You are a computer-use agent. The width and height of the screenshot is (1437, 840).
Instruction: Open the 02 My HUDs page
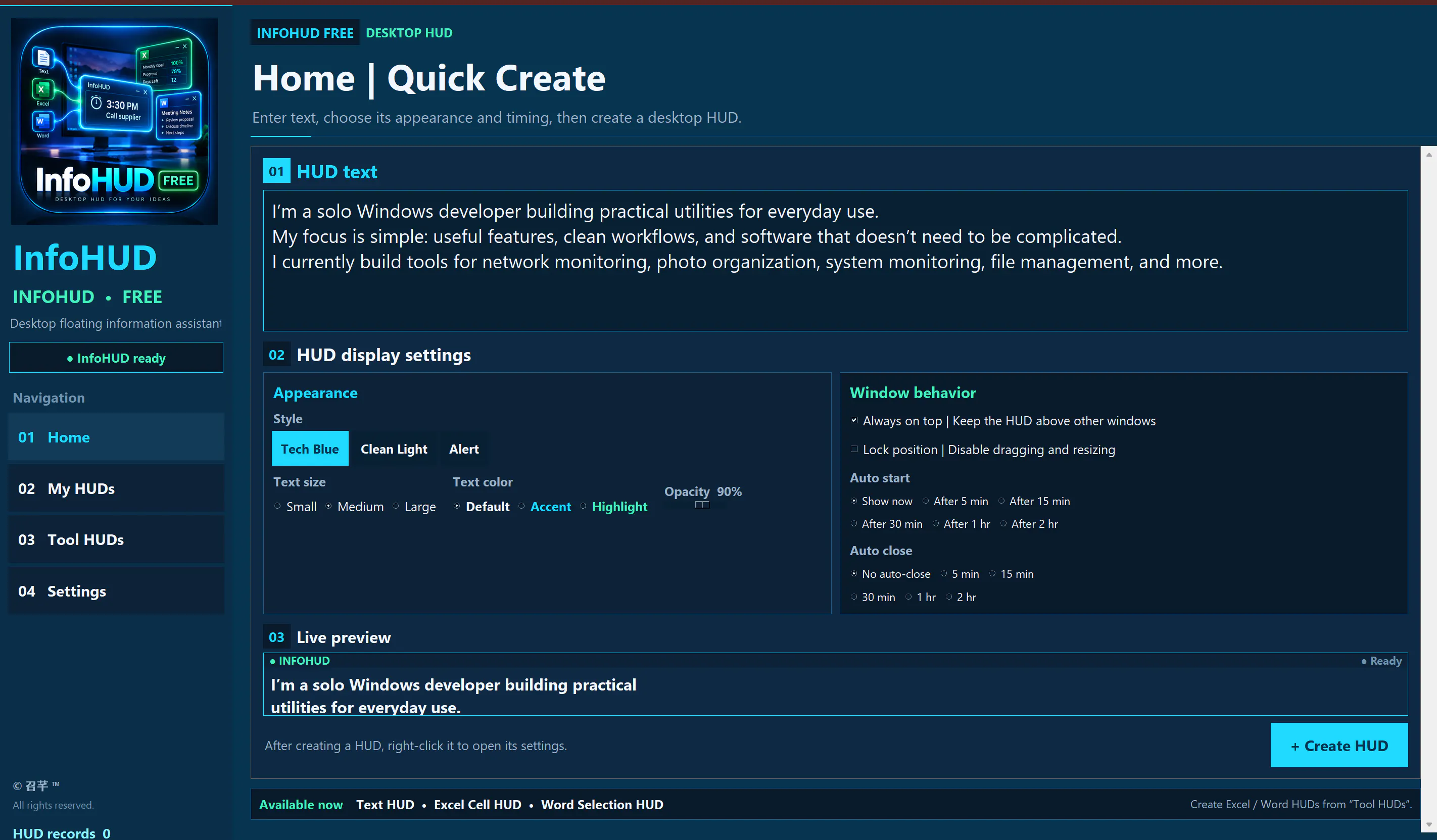[x=116, y=488]
